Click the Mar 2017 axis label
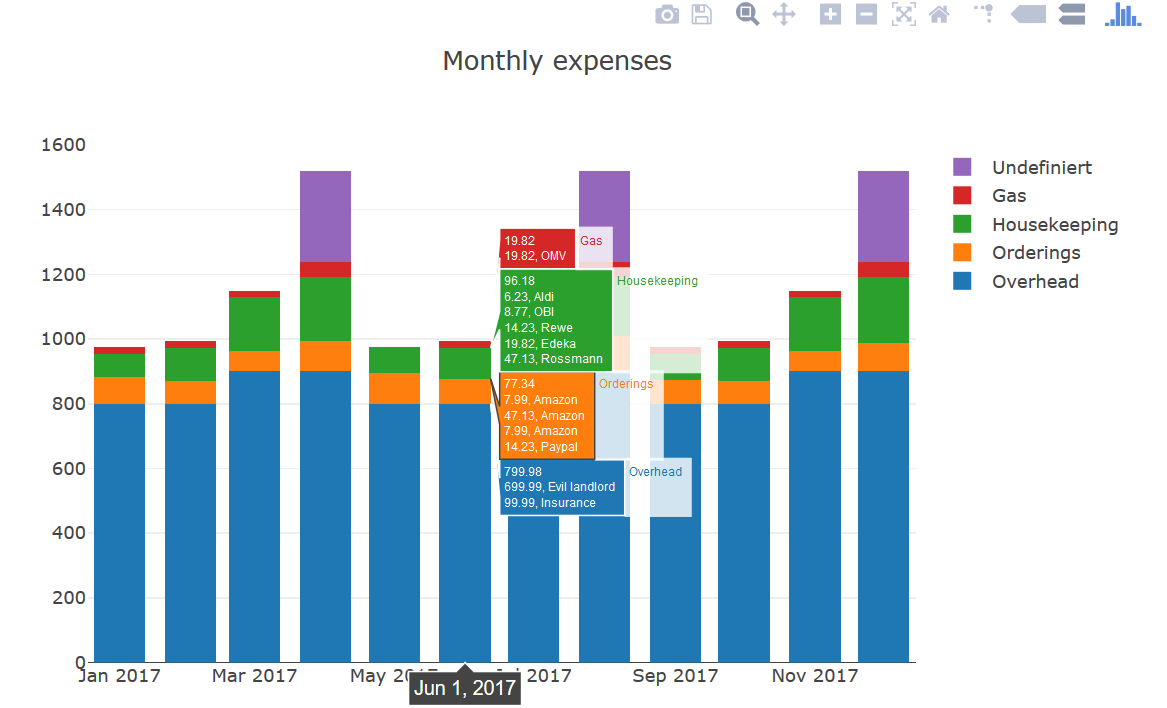Viewport: 1167px width, 708px height. click(255, 675)
